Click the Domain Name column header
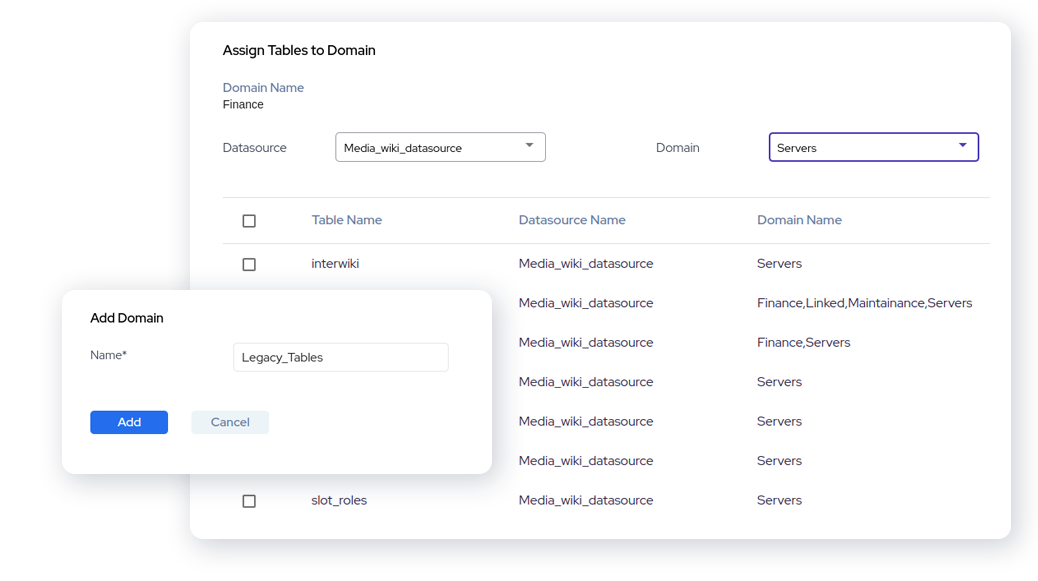Image resolution: width=1038 pixels, height=581 pixels. click(x=799, y=220)
